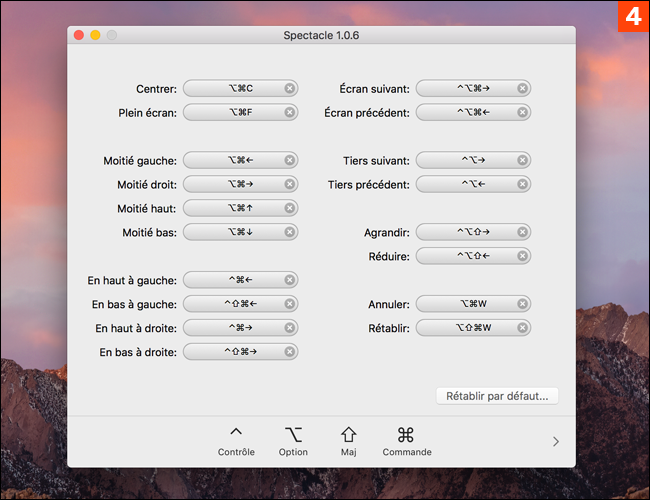Image resolution: width=650 pixels, height=500 pixels.
Task: Edit the En bas à droite field
Action: pyautogui.click(x=240, y=352)
